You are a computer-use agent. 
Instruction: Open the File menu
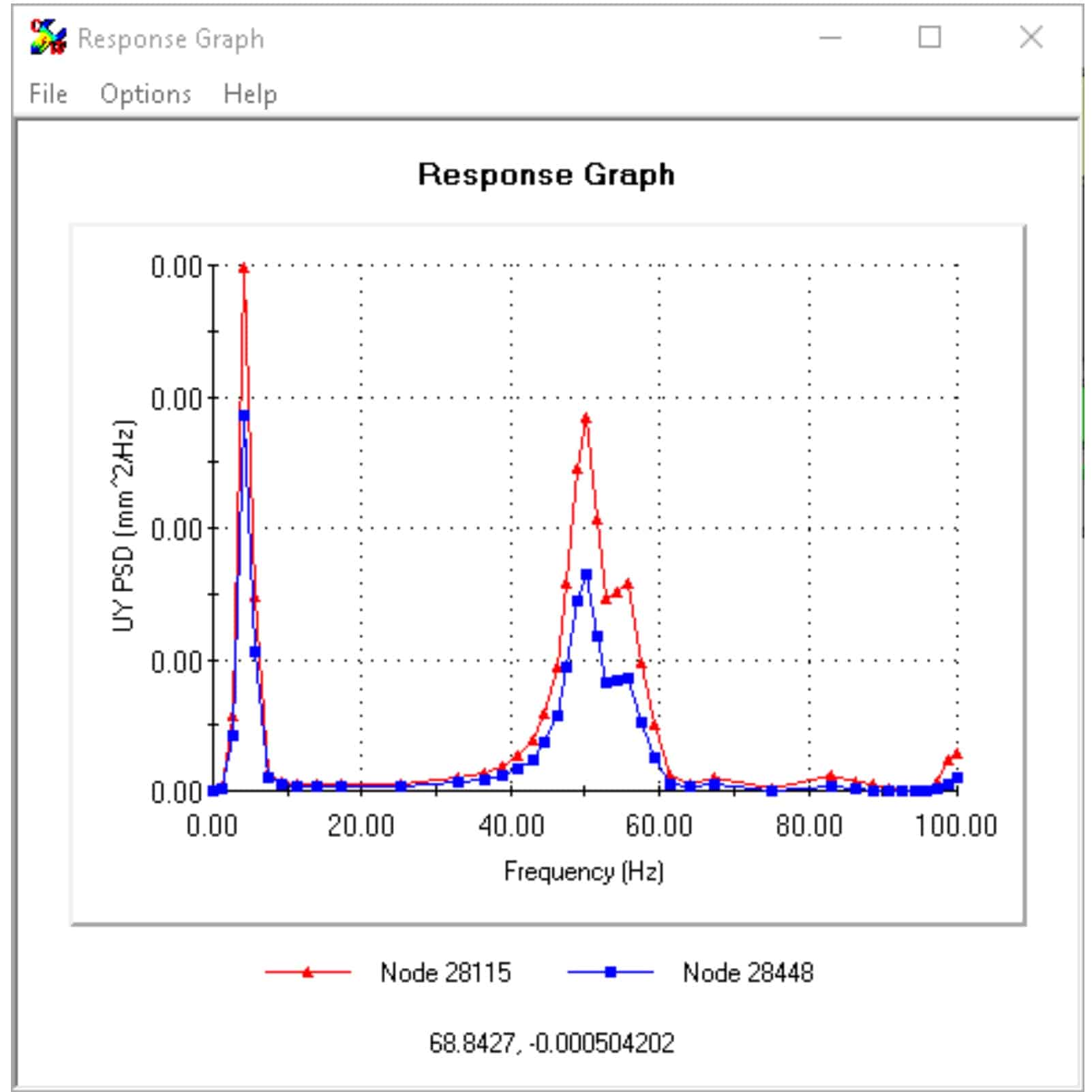[48, 94]
